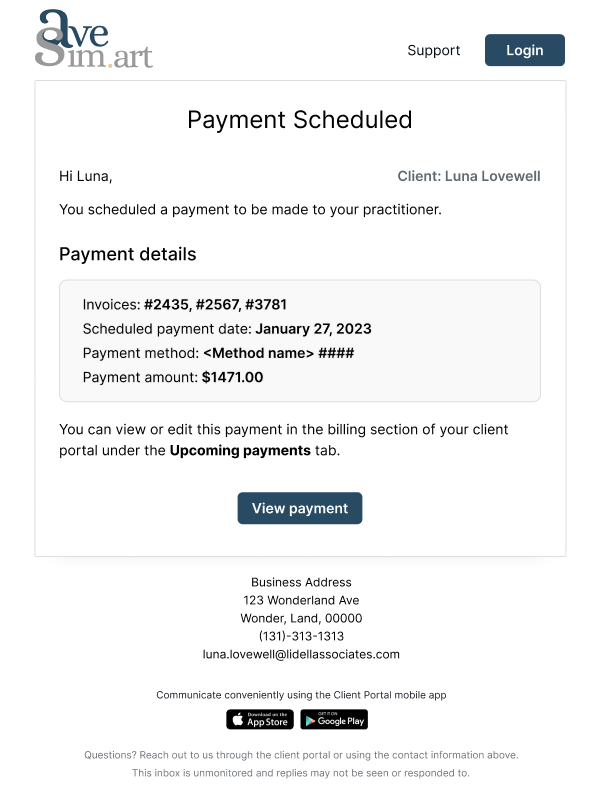The image size is (600, 797).
Task: Tap the App Store download badge
Action: 260,719
